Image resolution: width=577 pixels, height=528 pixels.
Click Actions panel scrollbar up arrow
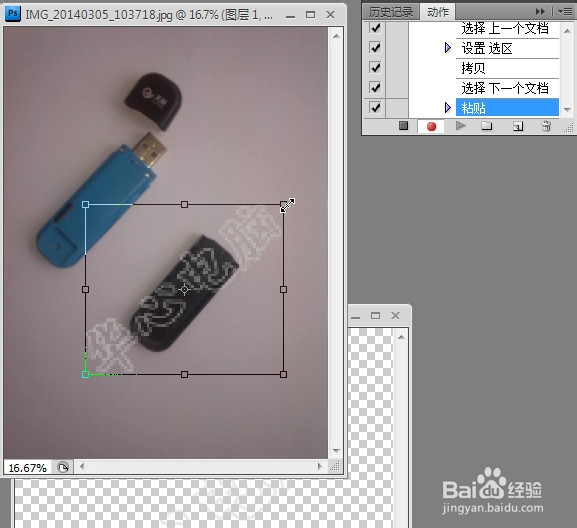[x=567, y=31]
